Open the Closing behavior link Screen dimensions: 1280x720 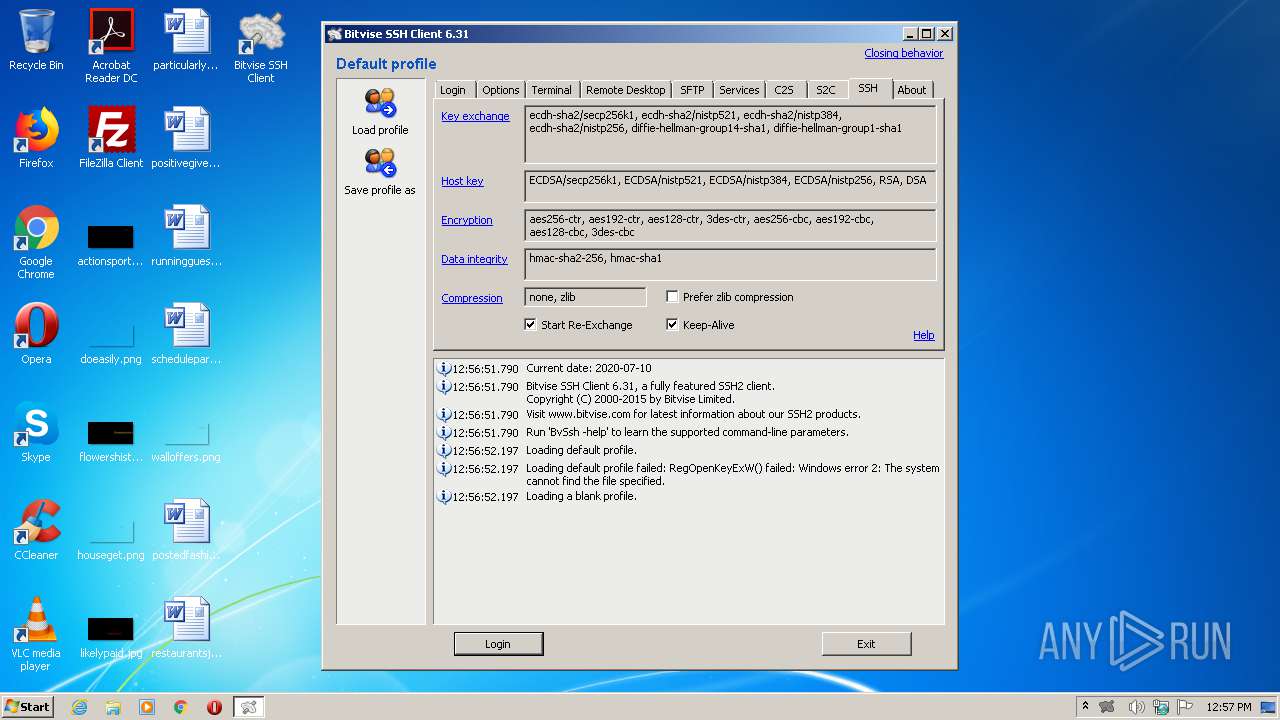(x=904, y=53)
